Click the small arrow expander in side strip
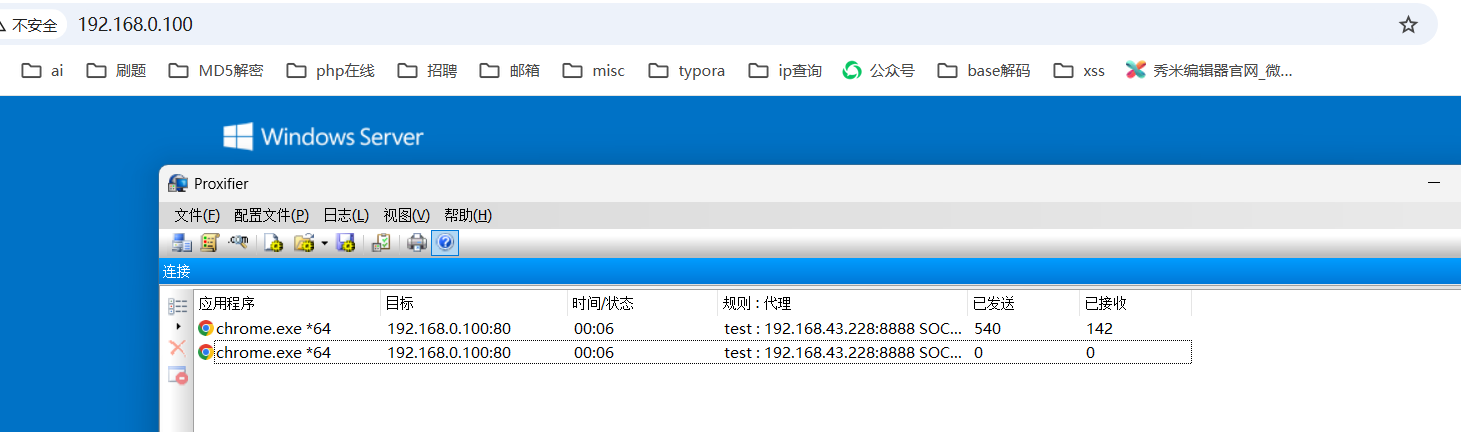Viewport: 1461px width, 432px height. tap(178, 326)
